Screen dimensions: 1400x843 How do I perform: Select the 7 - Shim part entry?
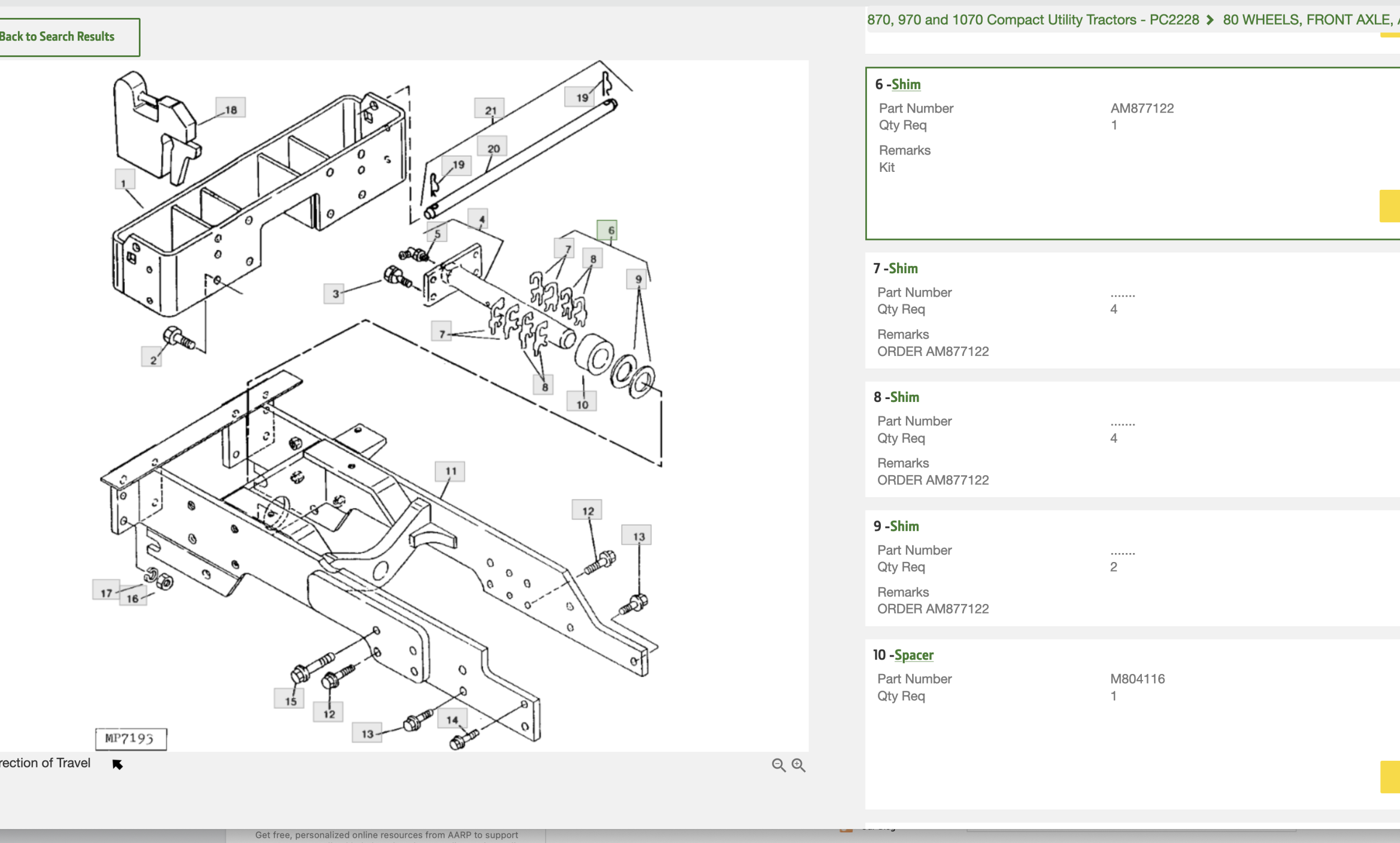903,268
